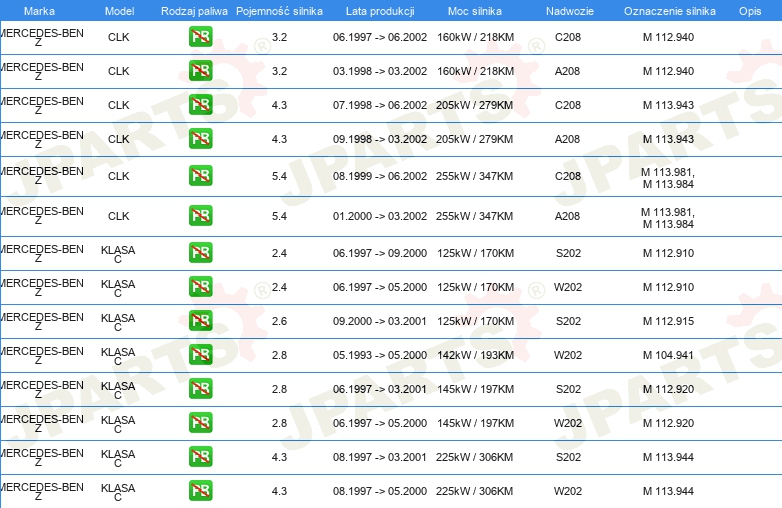The height and width of the screenshot is (508, 782).
Task: Click W202 in the M 104.941 row
Action: coord(568,355)
